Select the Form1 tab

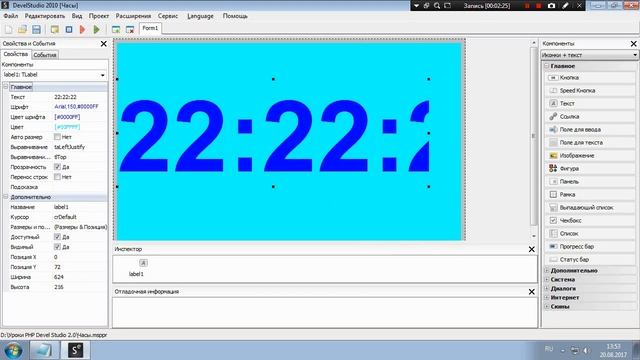(150, 28)
